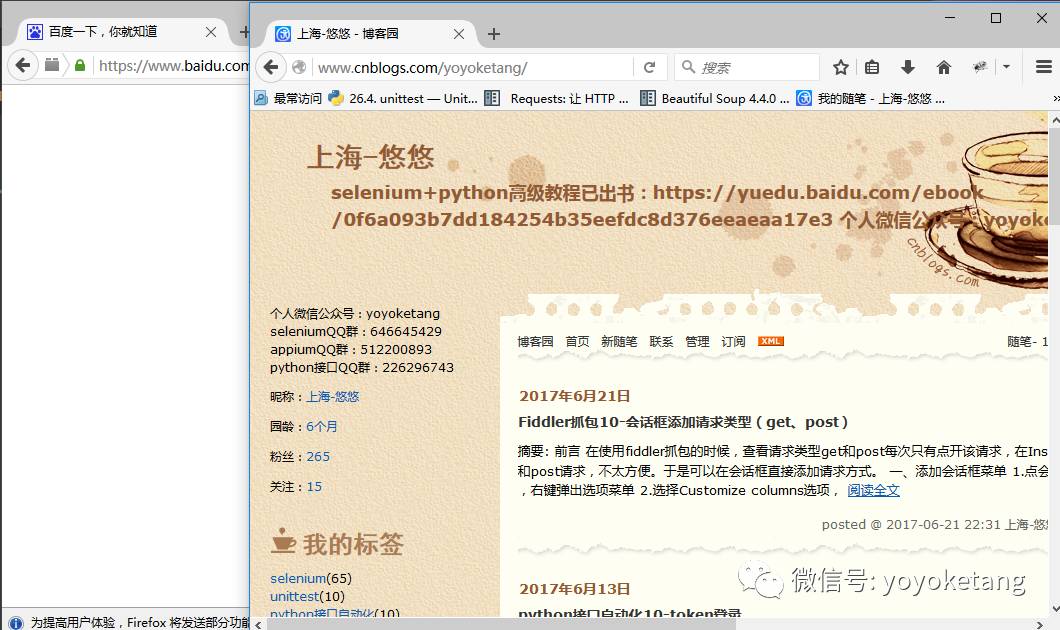The height and width of the screenshot is (630, 1060).
Task: Reload the cnblogs page
Action: pos(650,67)
